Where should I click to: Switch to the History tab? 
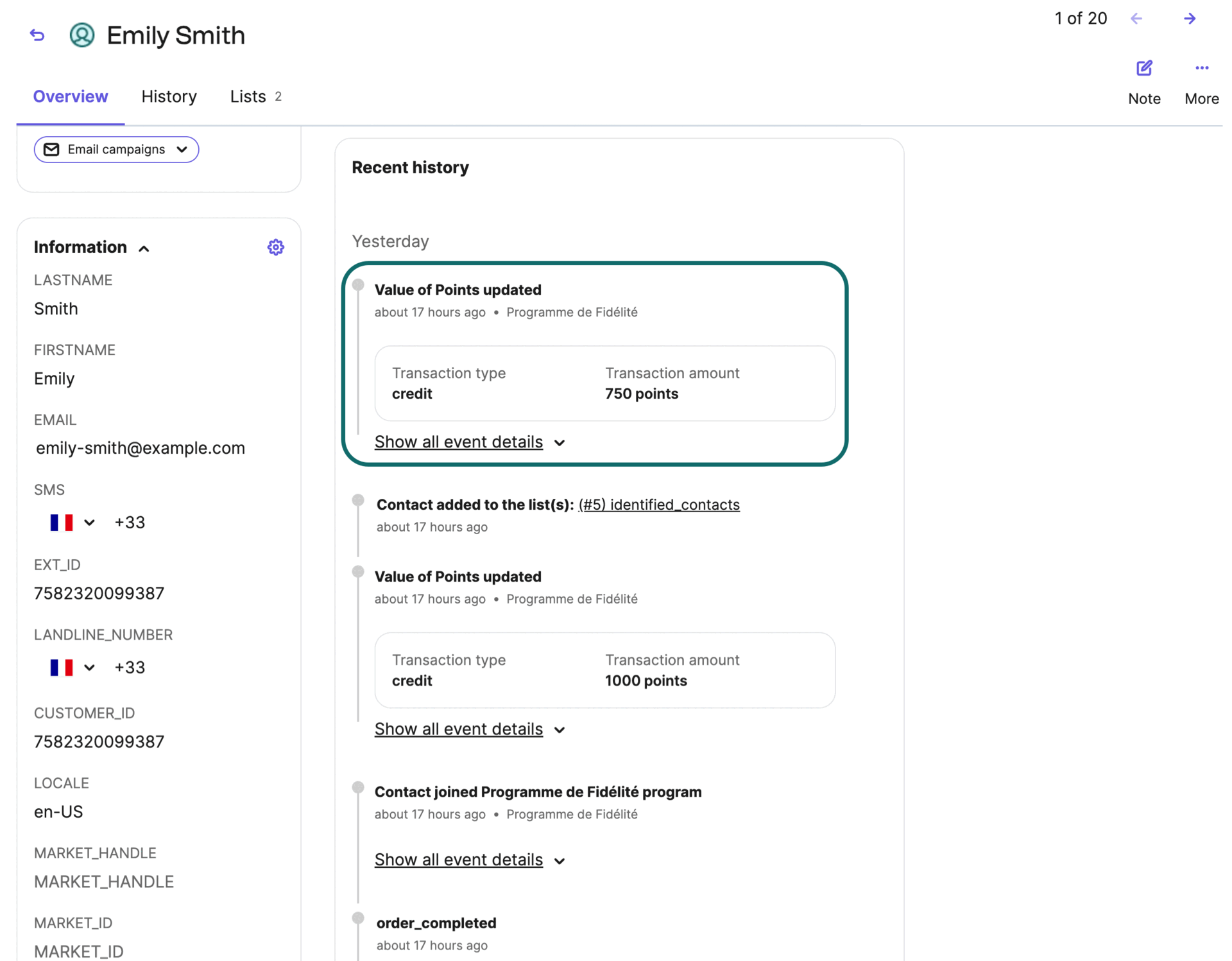pyautogui.click(x=169, y=96)
